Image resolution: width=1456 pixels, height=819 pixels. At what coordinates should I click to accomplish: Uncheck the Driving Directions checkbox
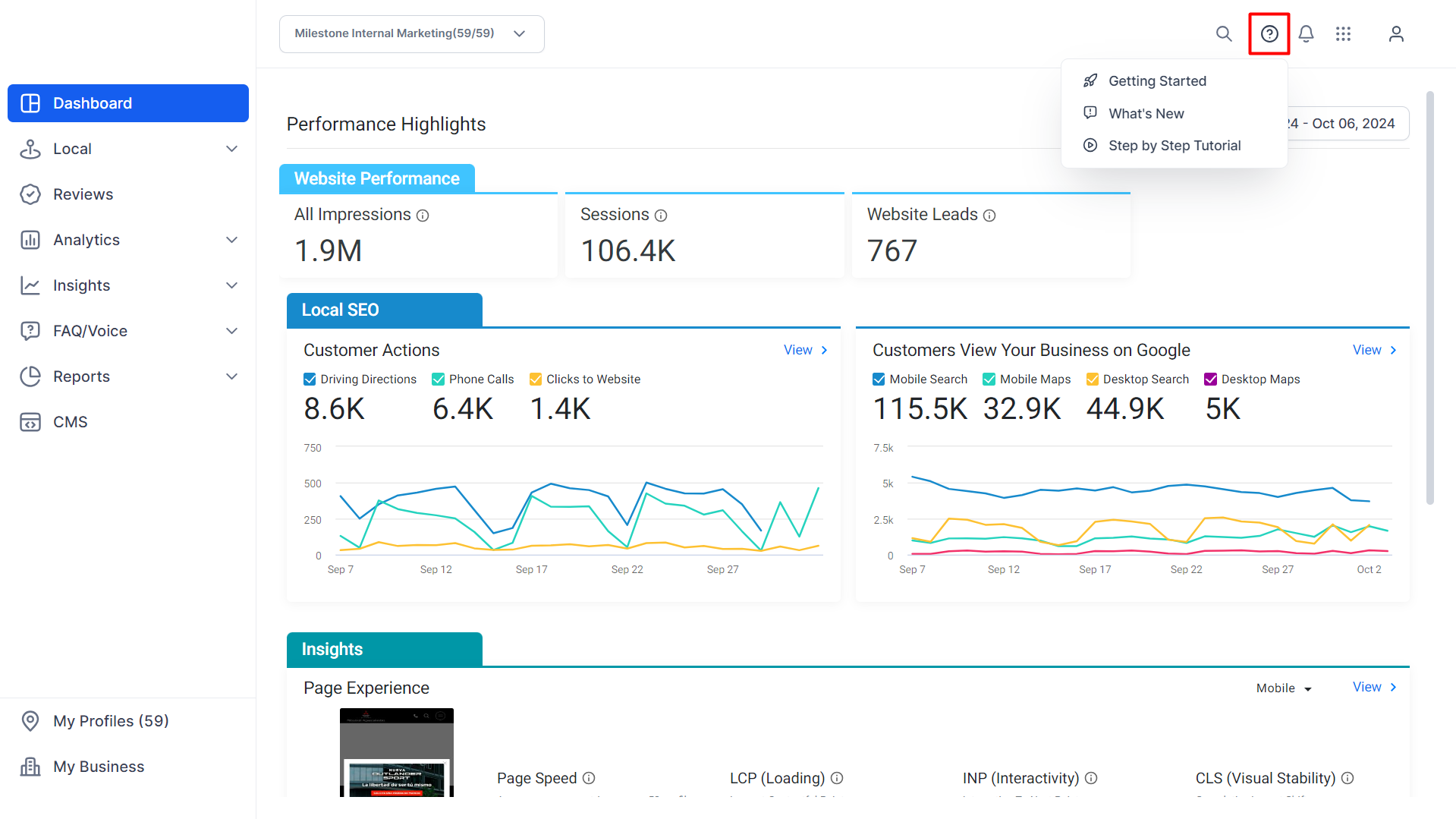tap(310, 379)
